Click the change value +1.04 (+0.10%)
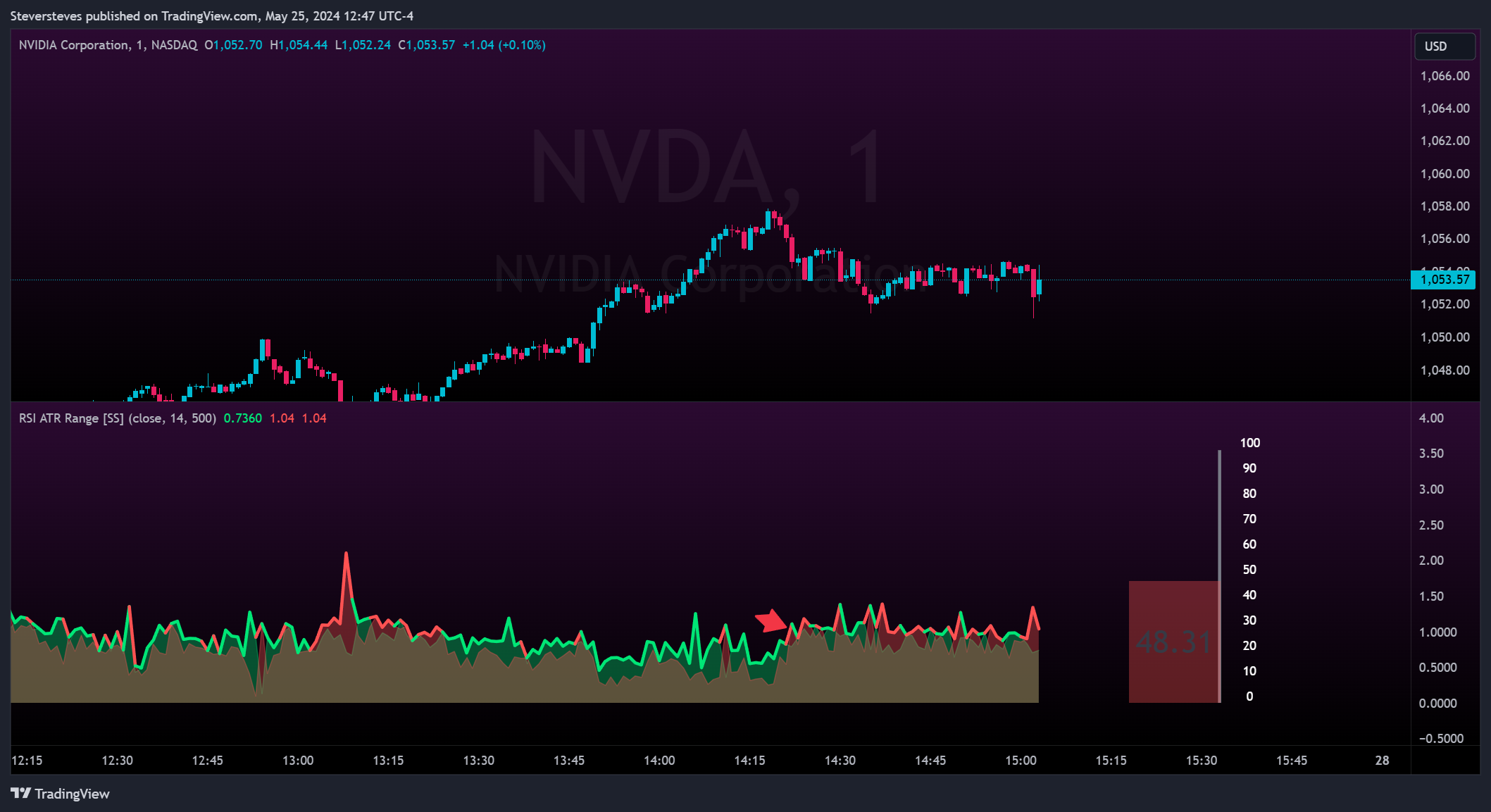 504,45
